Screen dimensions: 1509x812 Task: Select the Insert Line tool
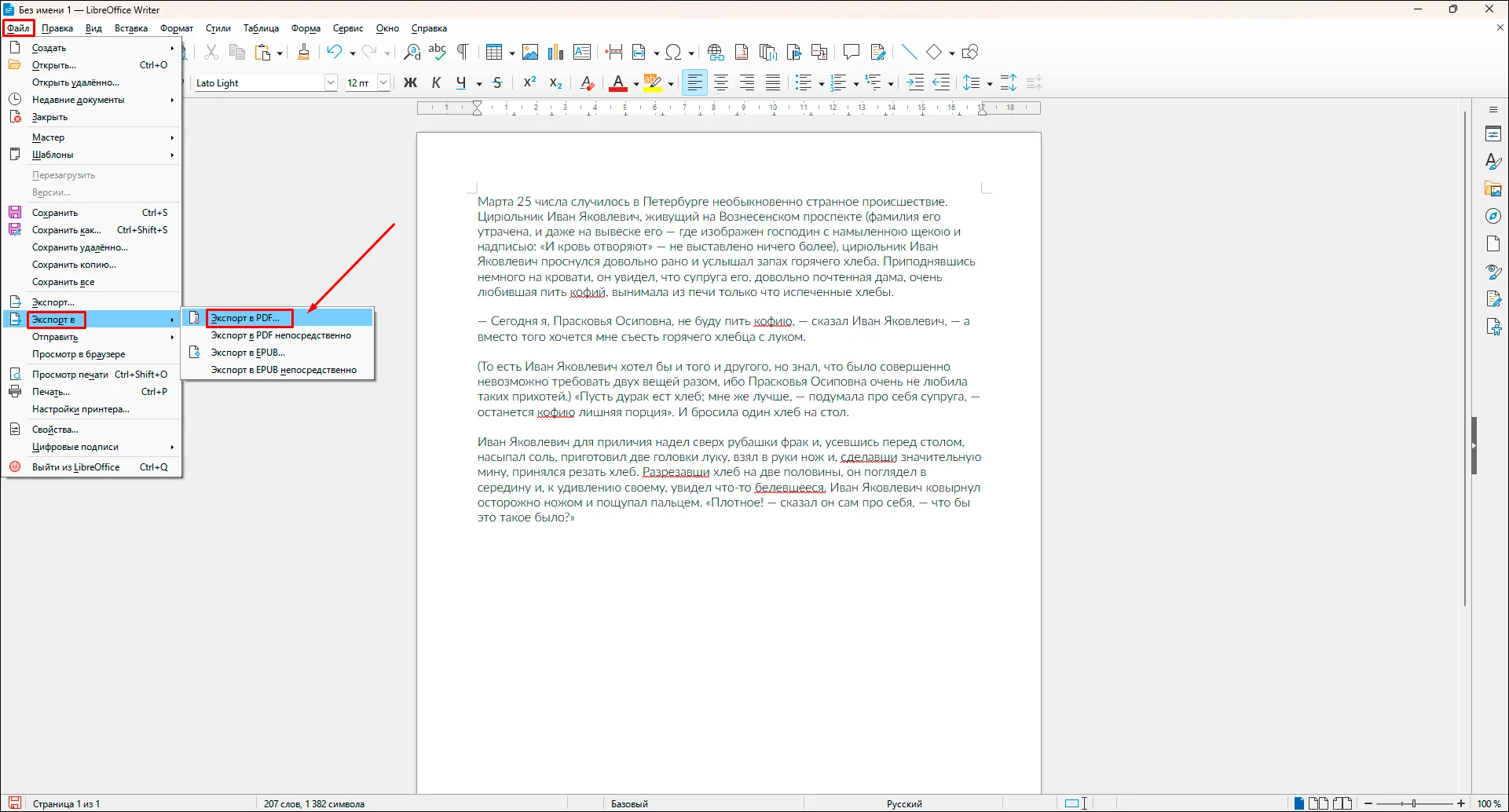909,52
